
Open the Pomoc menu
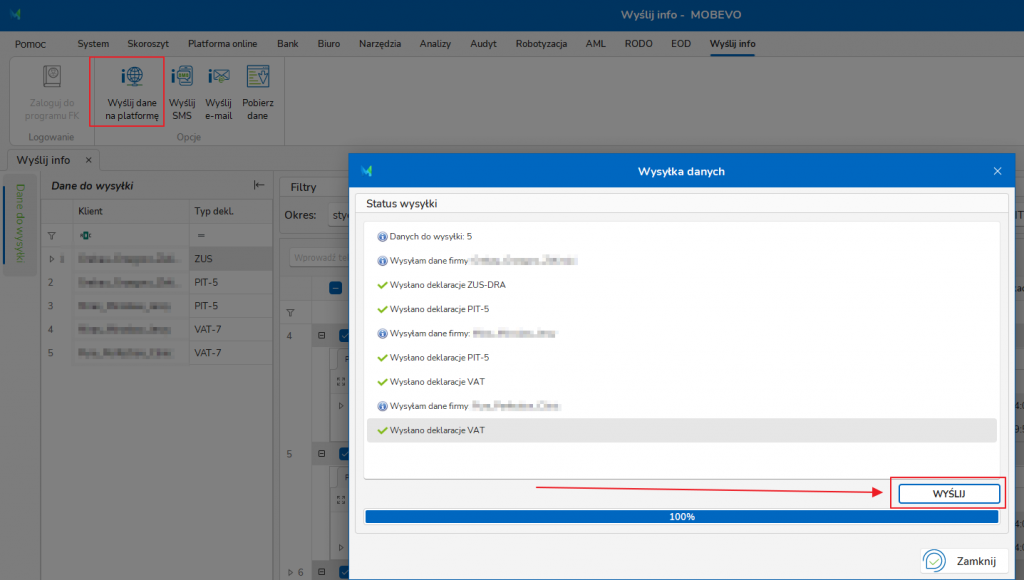pyautogui.click(x=30, y=44)
